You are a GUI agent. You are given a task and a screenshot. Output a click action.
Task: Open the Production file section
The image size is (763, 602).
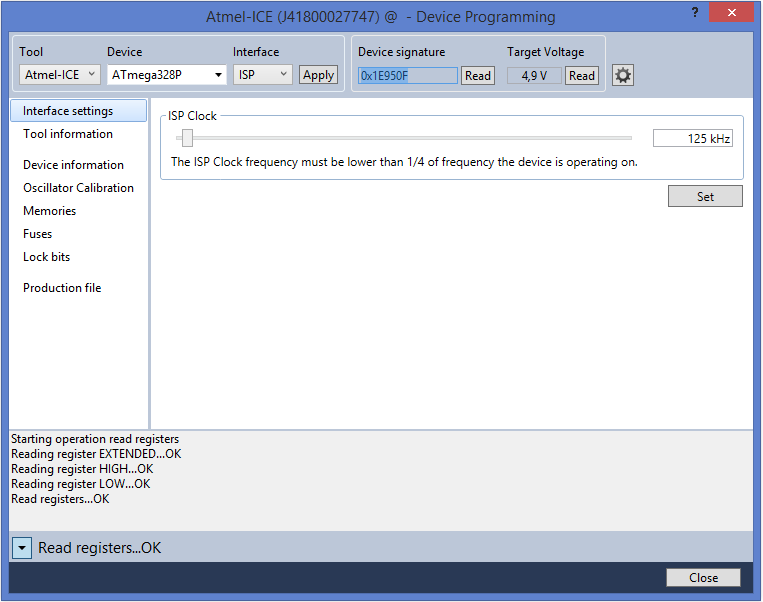click(x=62, y=288)
